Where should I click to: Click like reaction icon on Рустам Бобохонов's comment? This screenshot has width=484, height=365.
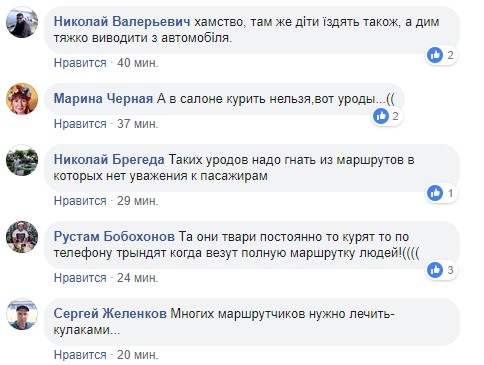click(x=435, y=270)
